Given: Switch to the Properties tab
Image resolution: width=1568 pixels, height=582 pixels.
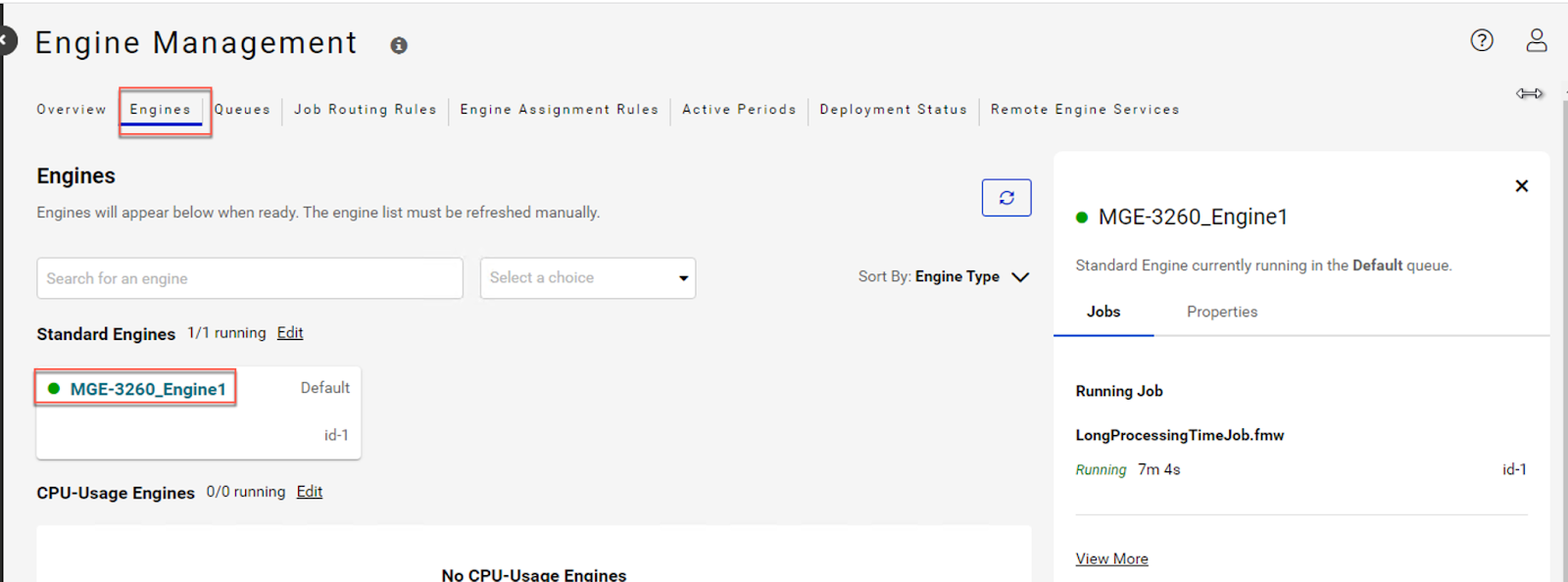Looking at the screenshot, I should tap(1222, 312).
